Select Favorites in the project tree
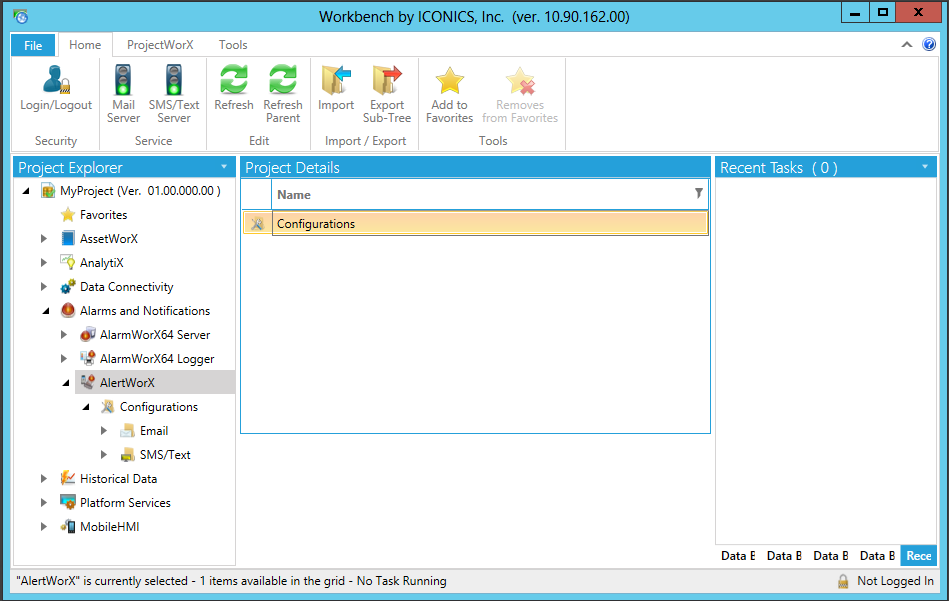949x601 pixels. pos(103,215)
